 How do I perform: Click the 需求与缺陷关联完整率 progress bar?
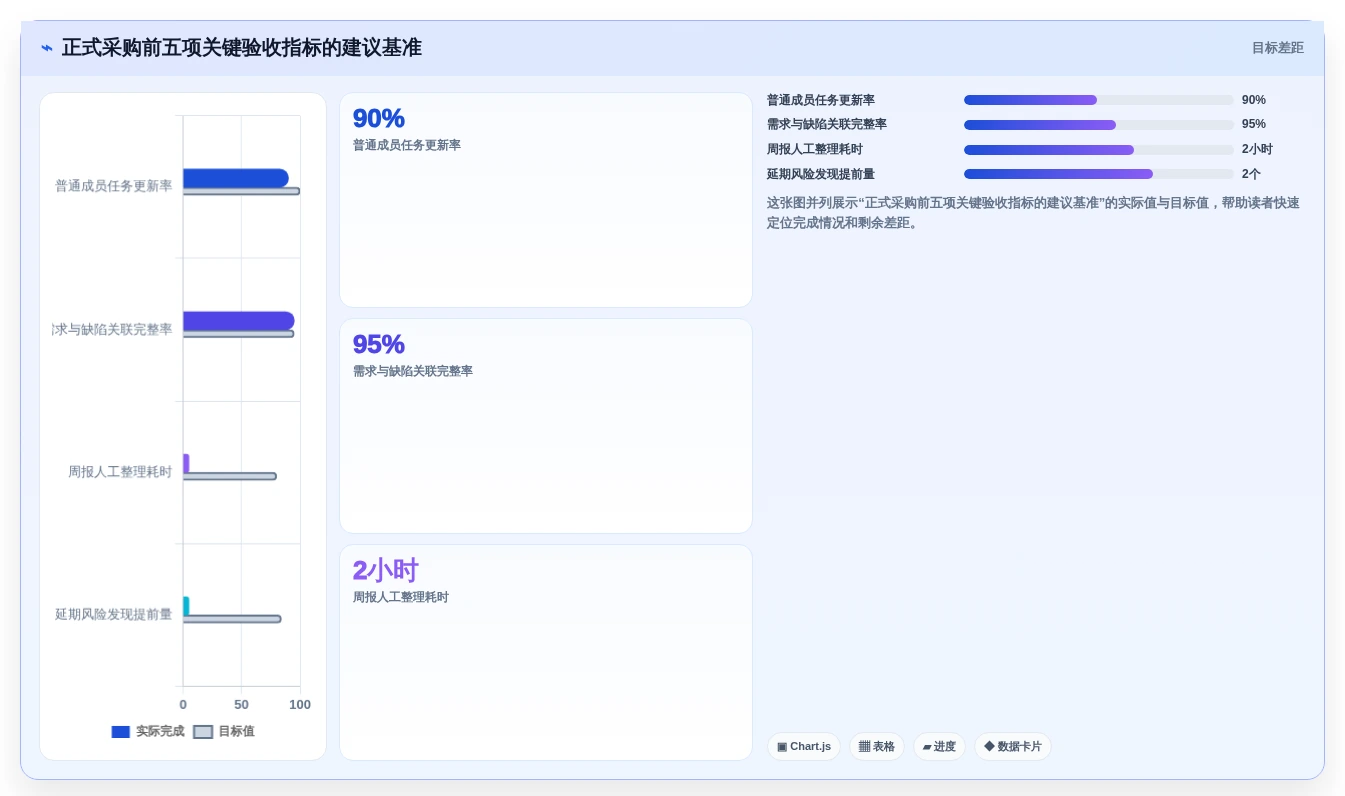coord(1099,125)
